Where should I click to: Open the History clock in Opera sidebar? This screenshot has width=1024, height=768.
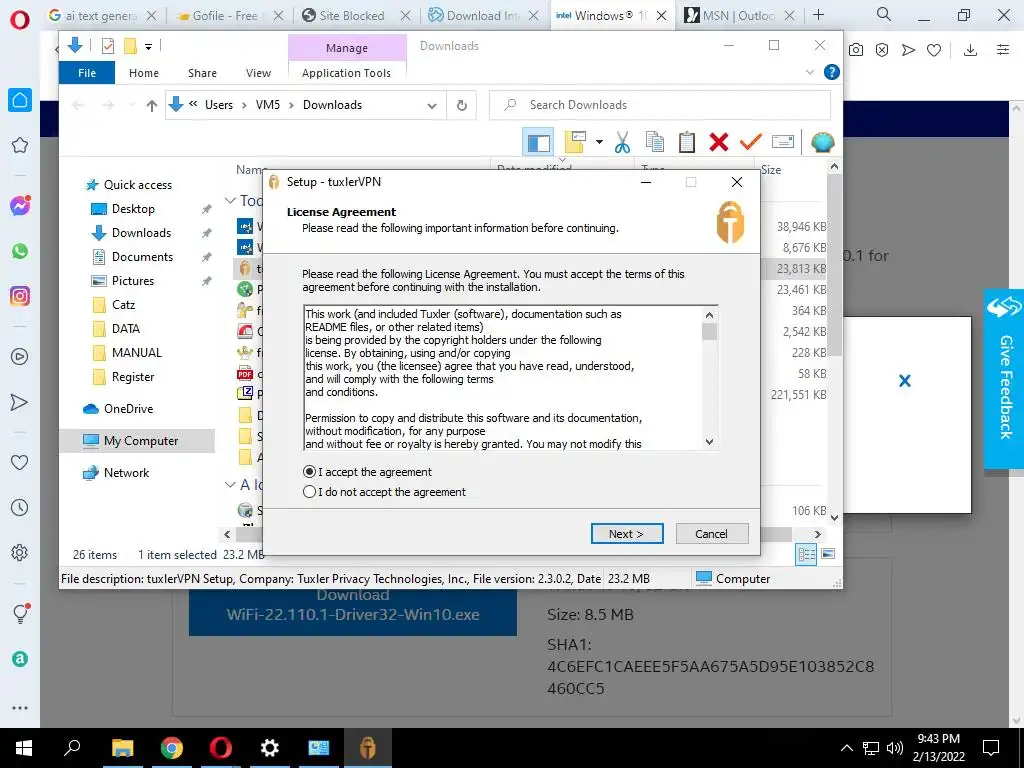click(x=20, y=507)
